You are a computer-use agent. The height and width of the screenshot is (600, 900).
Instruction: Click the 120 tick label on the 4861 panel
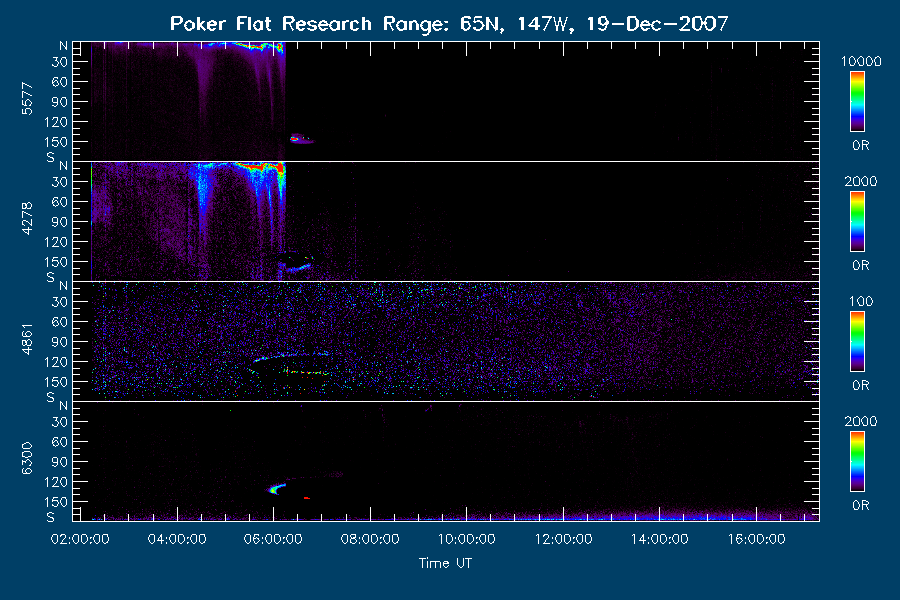56,362
